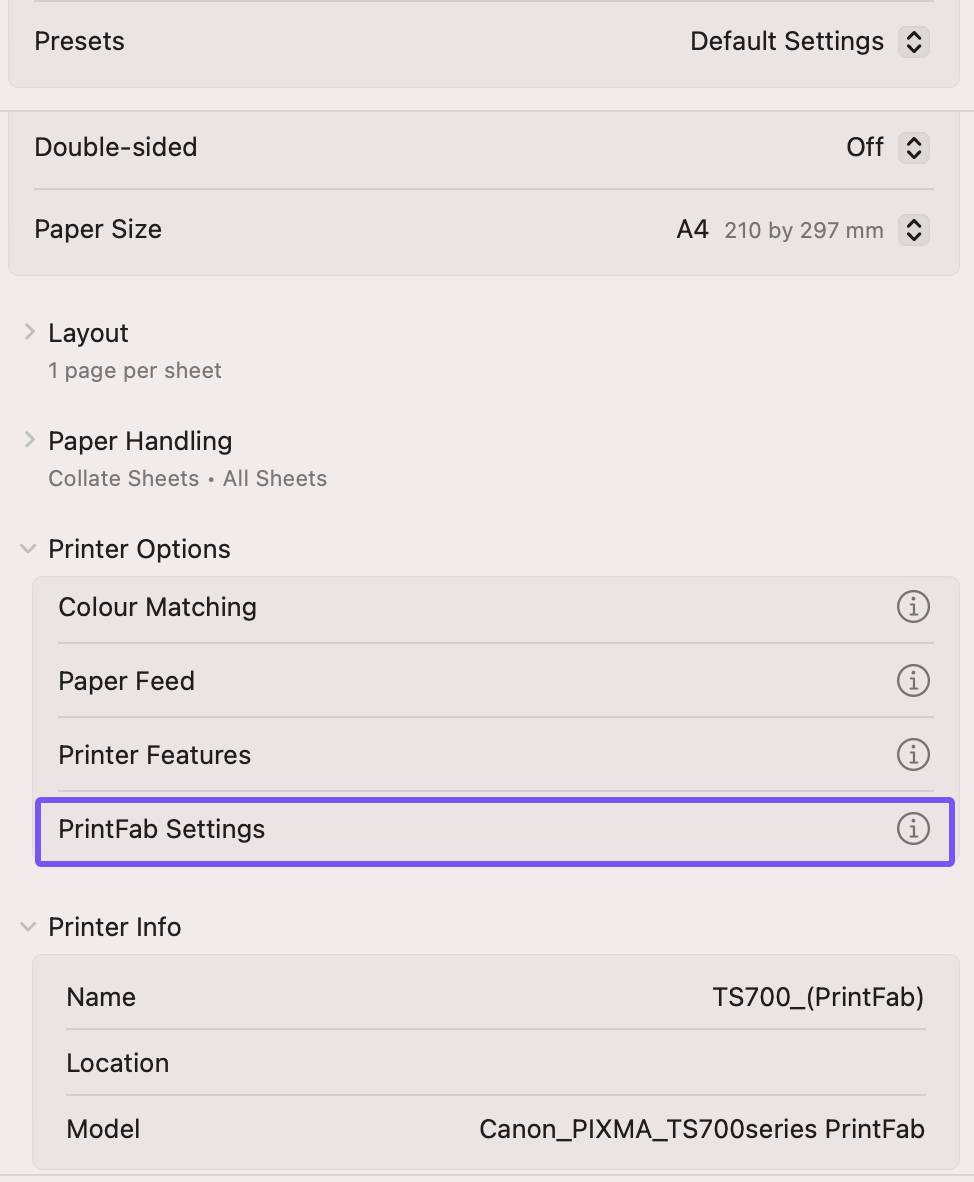This screenshot has height=1182, width=974.
Task: Expand the Paper Handling section chevron
Action: (30, 441)
